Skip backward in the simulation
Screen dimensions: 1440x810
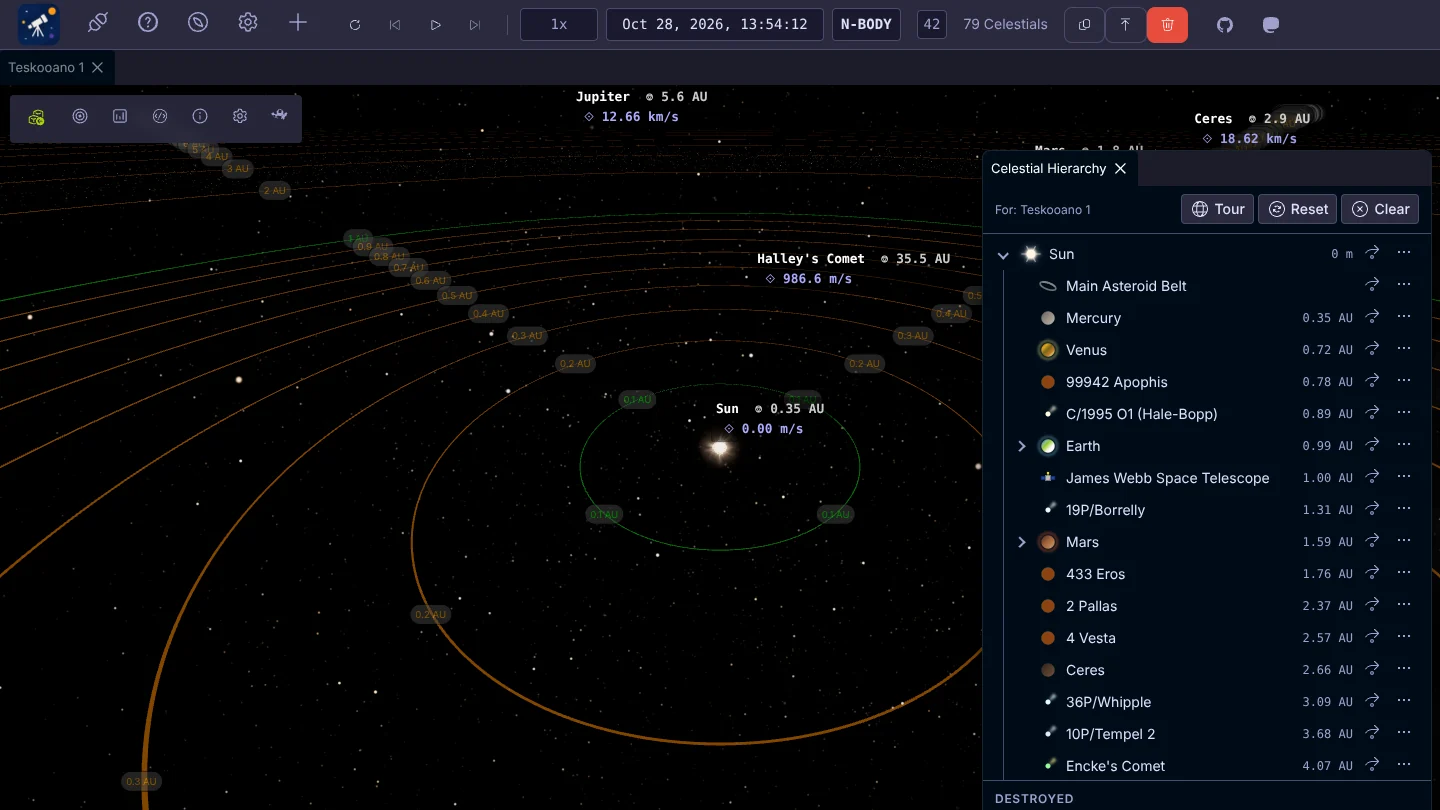395,25
